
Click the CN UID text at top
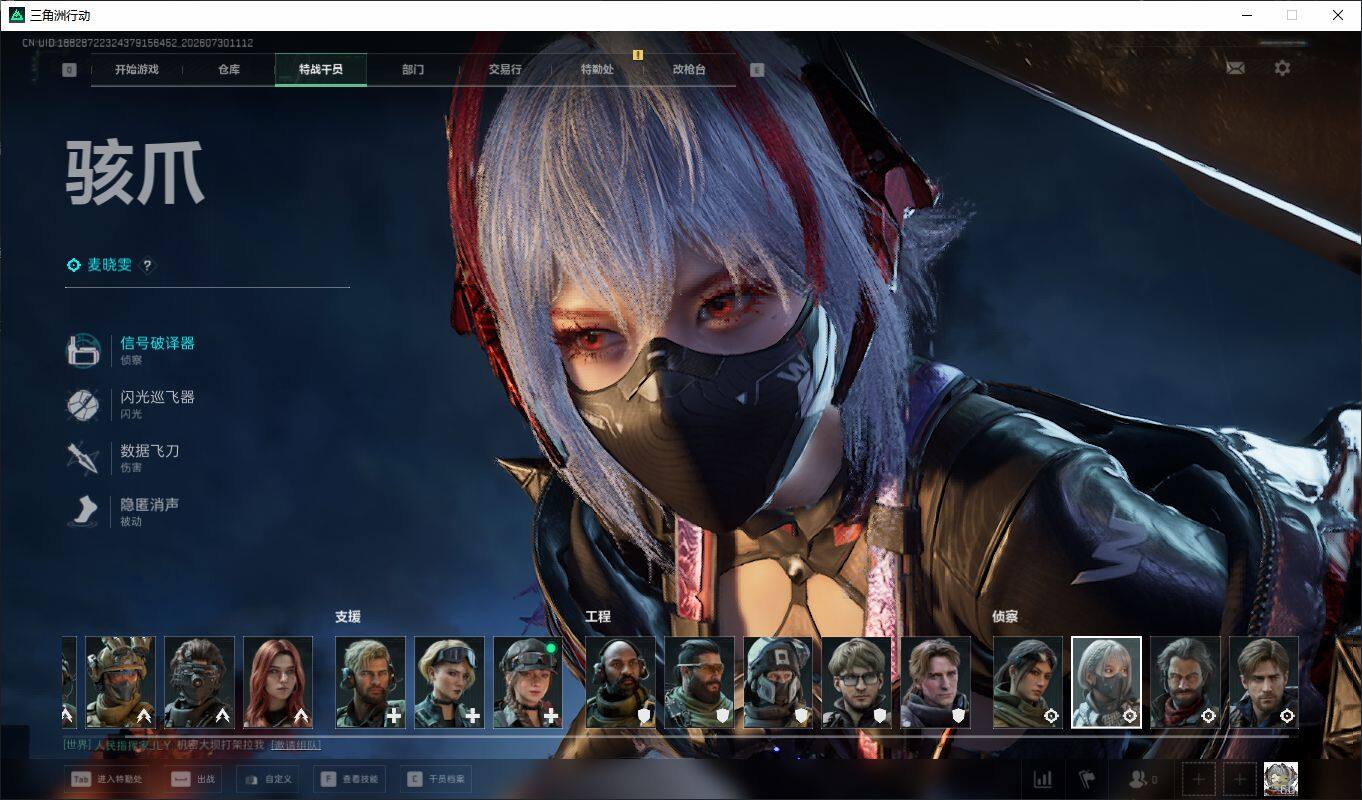[137, 43]
